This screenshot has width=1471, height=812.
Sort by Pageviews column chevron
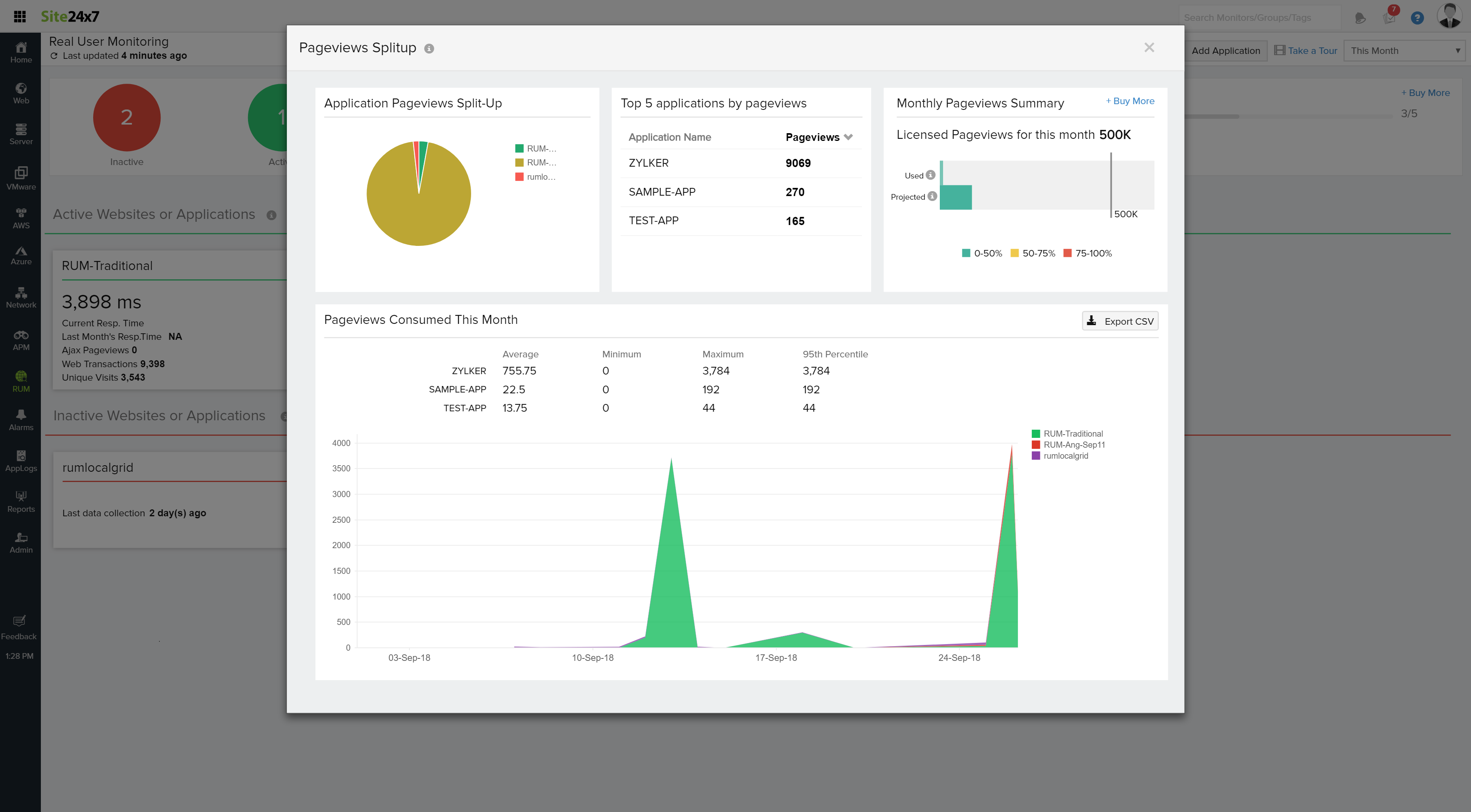[x=848, y=137]
